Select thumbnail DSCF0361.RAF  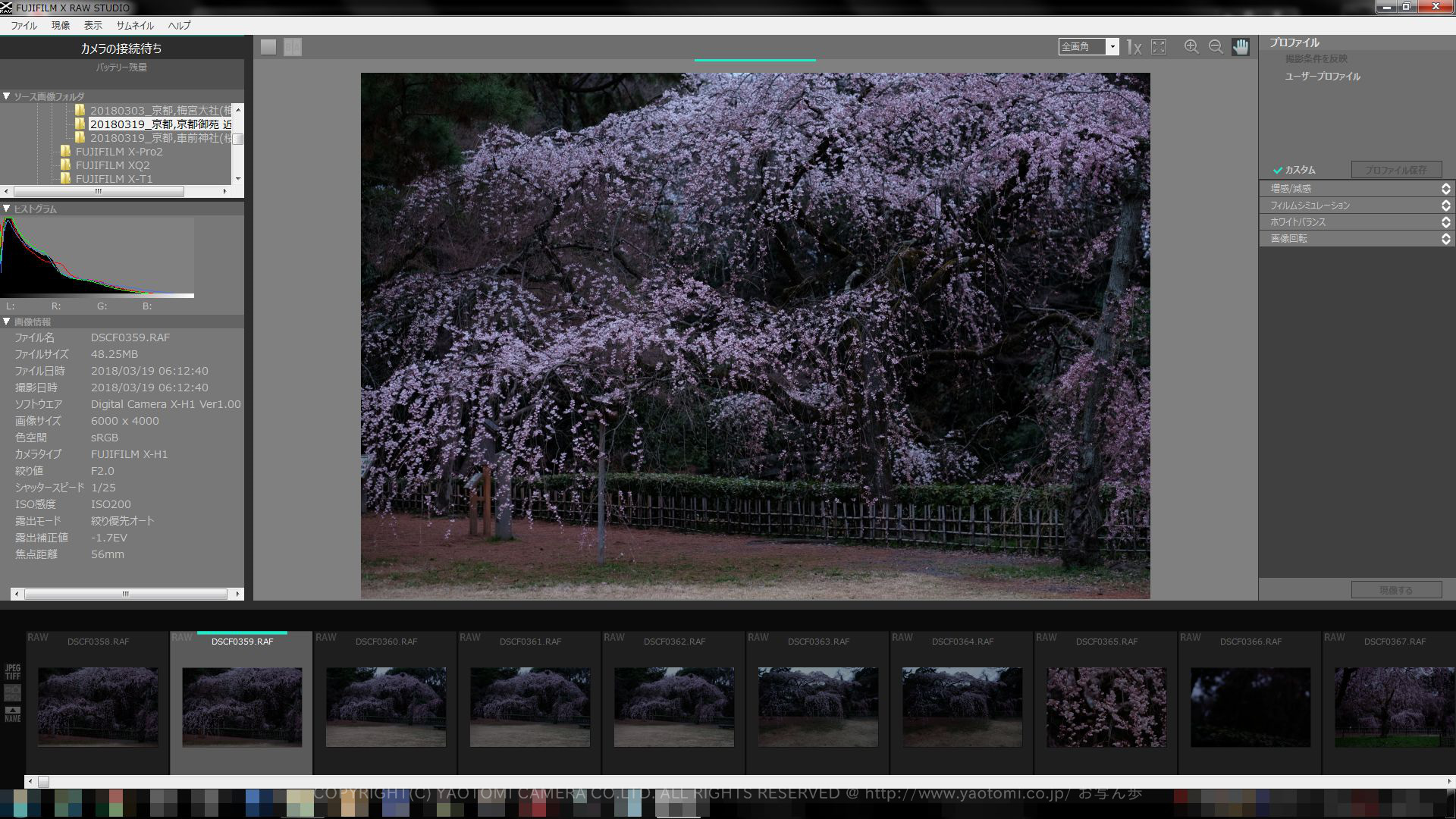[530, 702]
